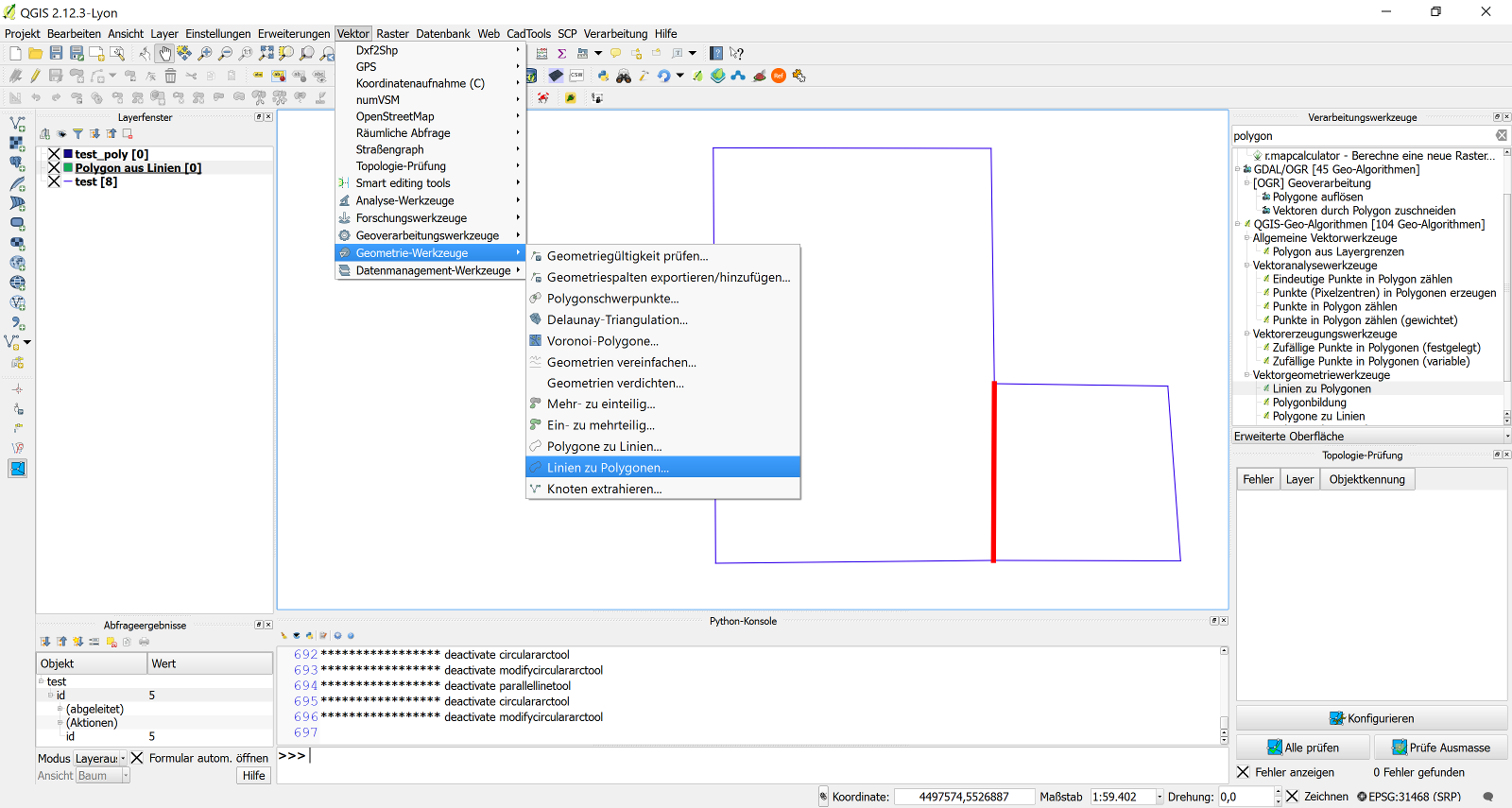Toggle Formular autom. öffnen checkbox
This screenshot has height=808, width=1512.
pos(137,758)
